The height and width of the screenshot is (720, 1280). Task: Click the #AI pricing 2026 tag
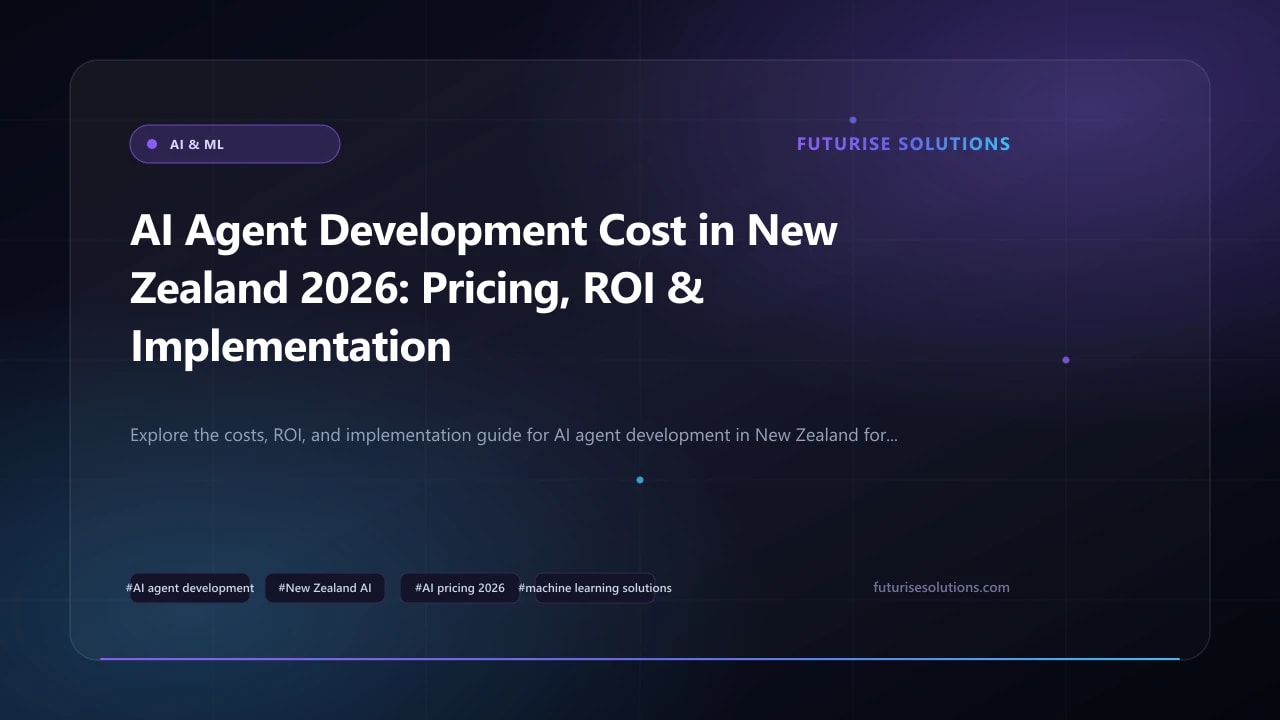coord(460,588)
